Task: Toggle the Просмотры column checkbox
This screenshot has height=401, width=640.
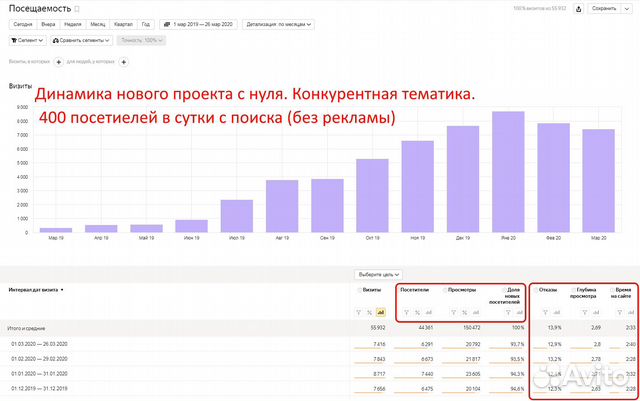Action: (444, 290)
